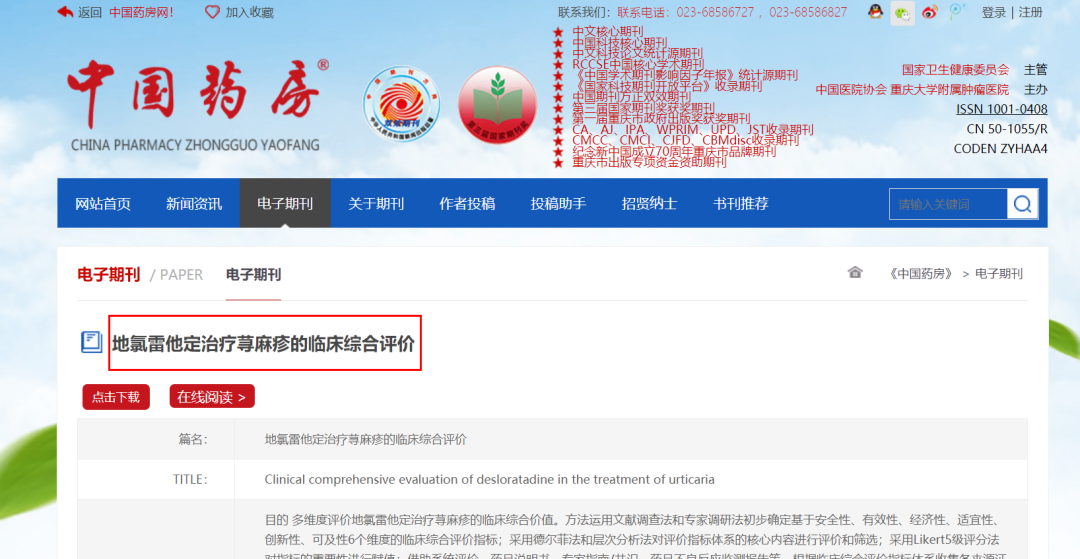Open the 关于期刊 navigation menu

pos(376,204)
